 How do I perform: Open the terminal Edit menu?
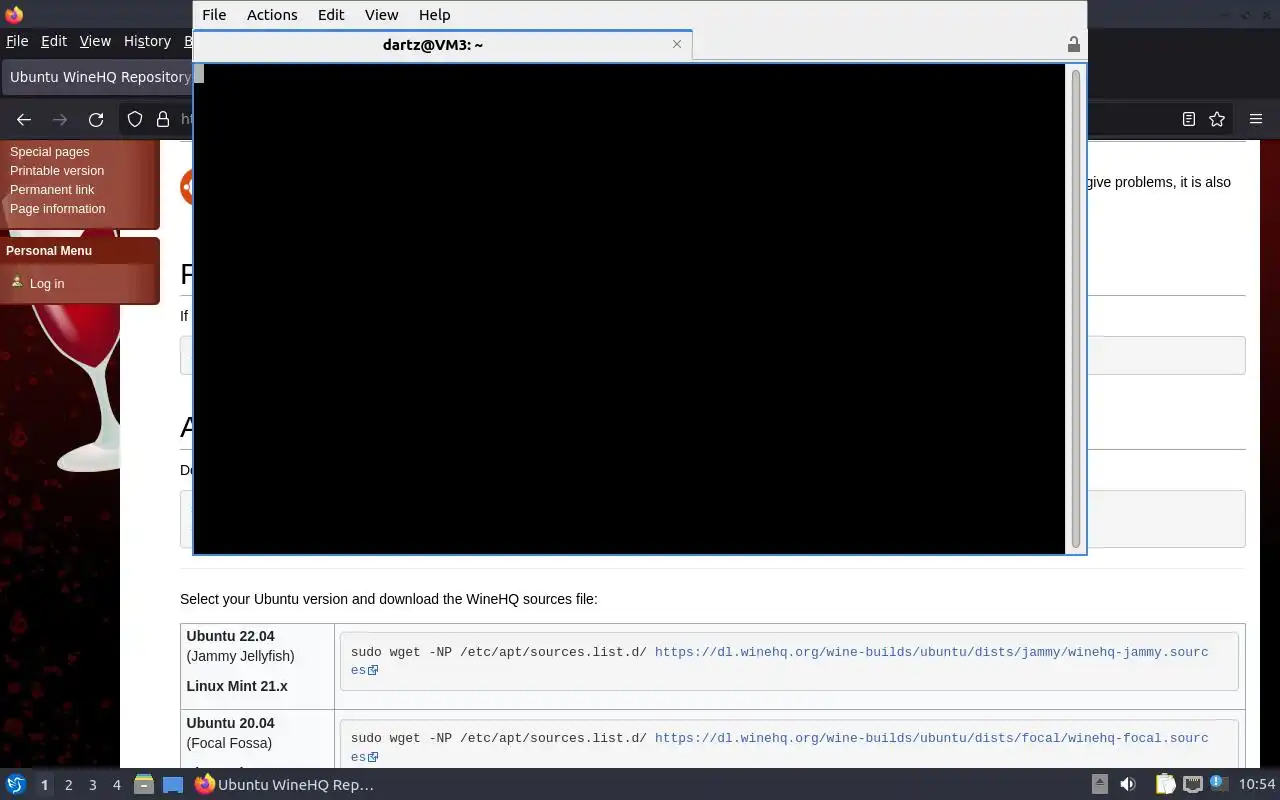(x=331, y=15)
